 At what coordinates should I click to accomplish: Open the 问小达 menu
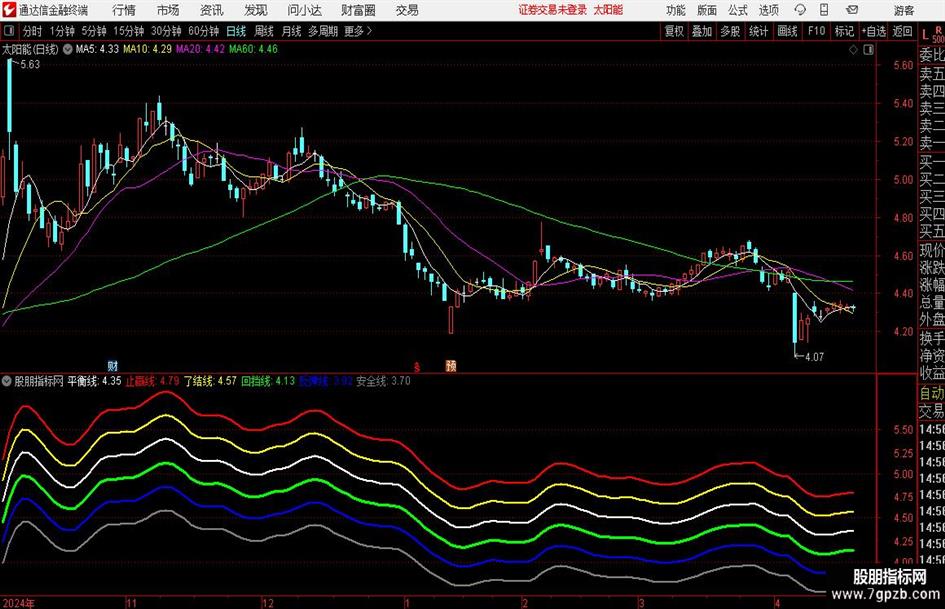tap(304, 10)
